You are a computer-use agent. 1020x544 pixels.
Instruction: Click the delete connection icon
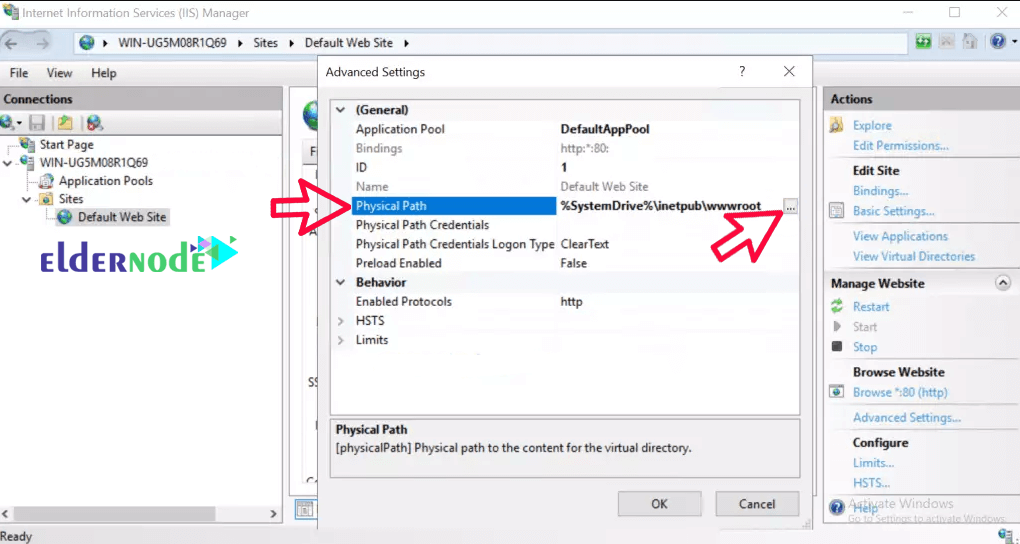95,122
